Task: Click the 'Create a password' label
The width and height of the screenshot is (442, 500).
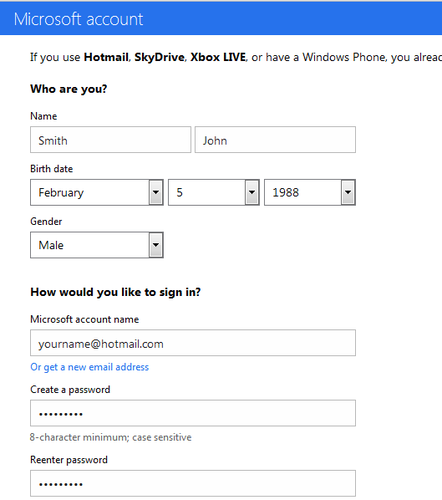Action: point(70,390)
